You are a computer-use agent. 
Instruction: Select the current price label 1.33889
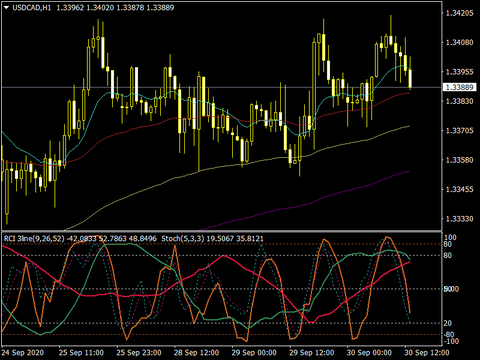460,87
